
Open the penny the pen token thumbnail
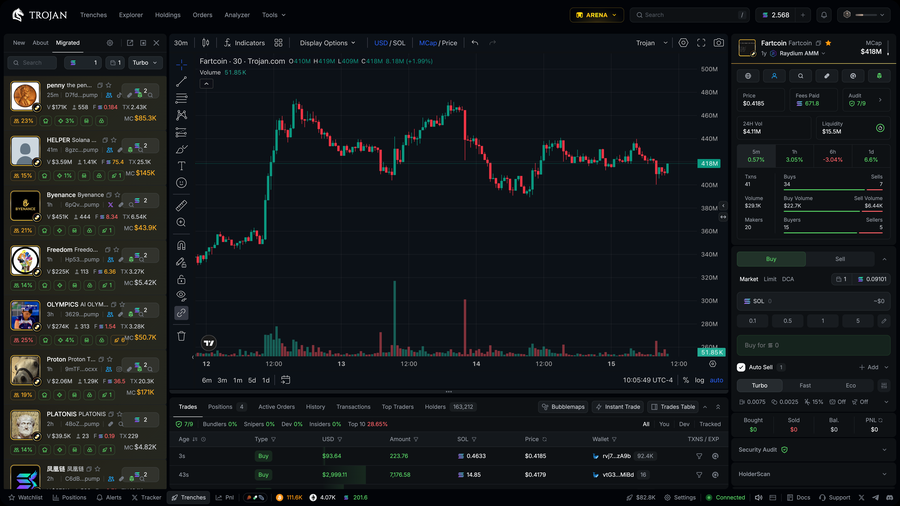click(x=25, y=96)
